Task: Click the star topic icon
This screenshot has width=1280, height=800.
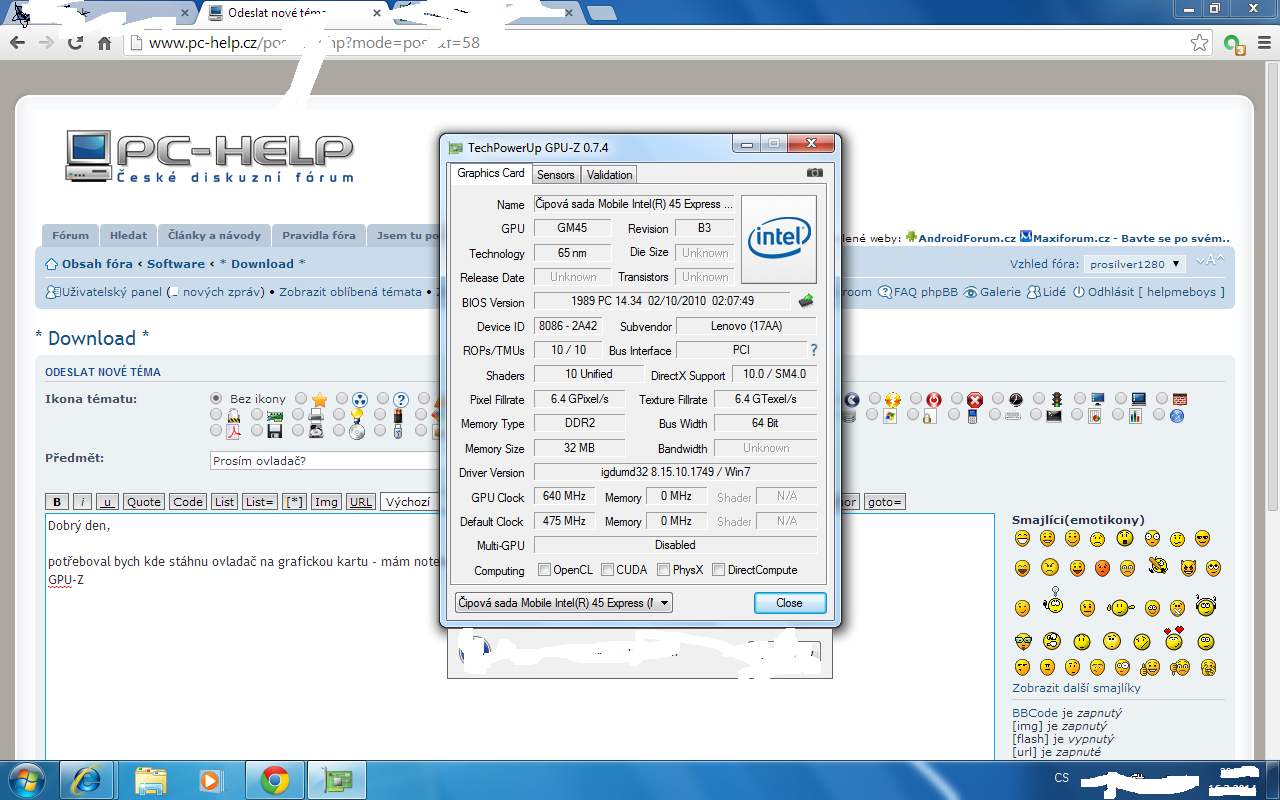Action: pyautogui.click(x=319, y=399)
